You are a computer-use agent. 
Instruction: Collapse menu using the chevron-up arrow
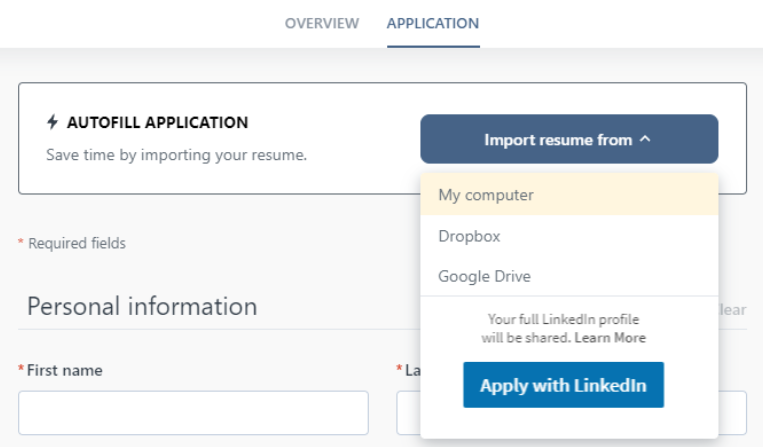(x=645, y=139)
